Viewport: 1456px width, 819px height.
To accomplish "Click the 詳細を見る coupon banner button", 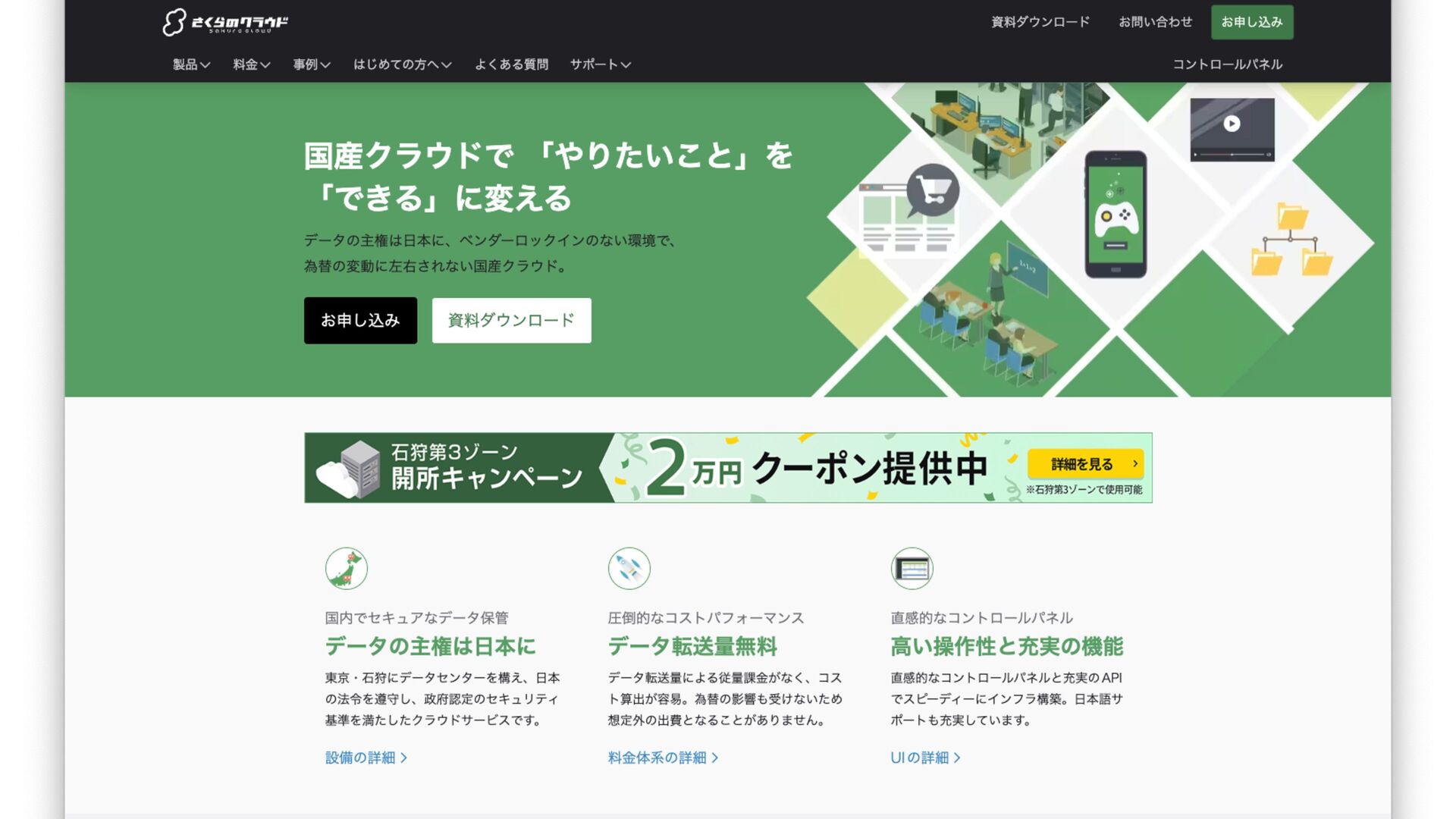I will tap(1085, 464).
